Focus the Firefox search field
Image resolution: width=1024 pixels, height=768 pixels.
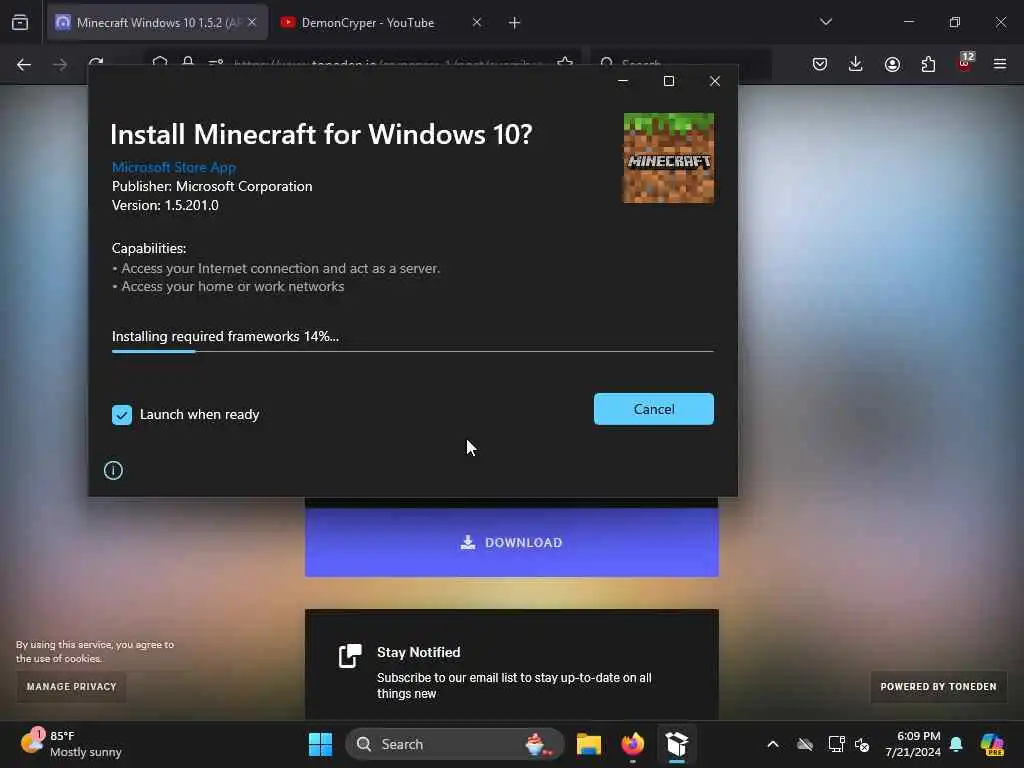click(x=680, y=64)
